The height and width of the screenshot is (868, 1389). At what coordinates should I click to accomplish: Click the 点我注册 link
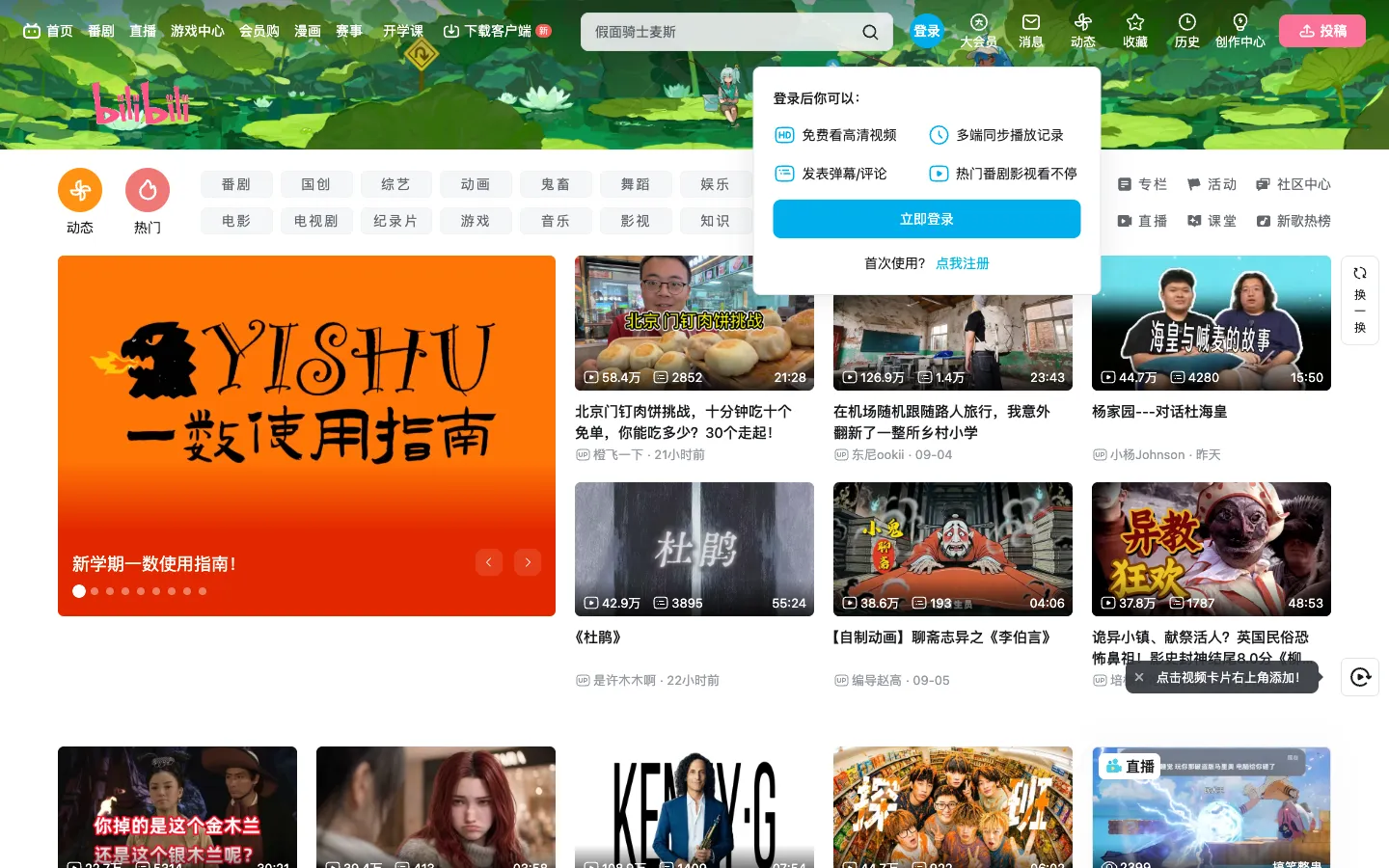[963, 263]
